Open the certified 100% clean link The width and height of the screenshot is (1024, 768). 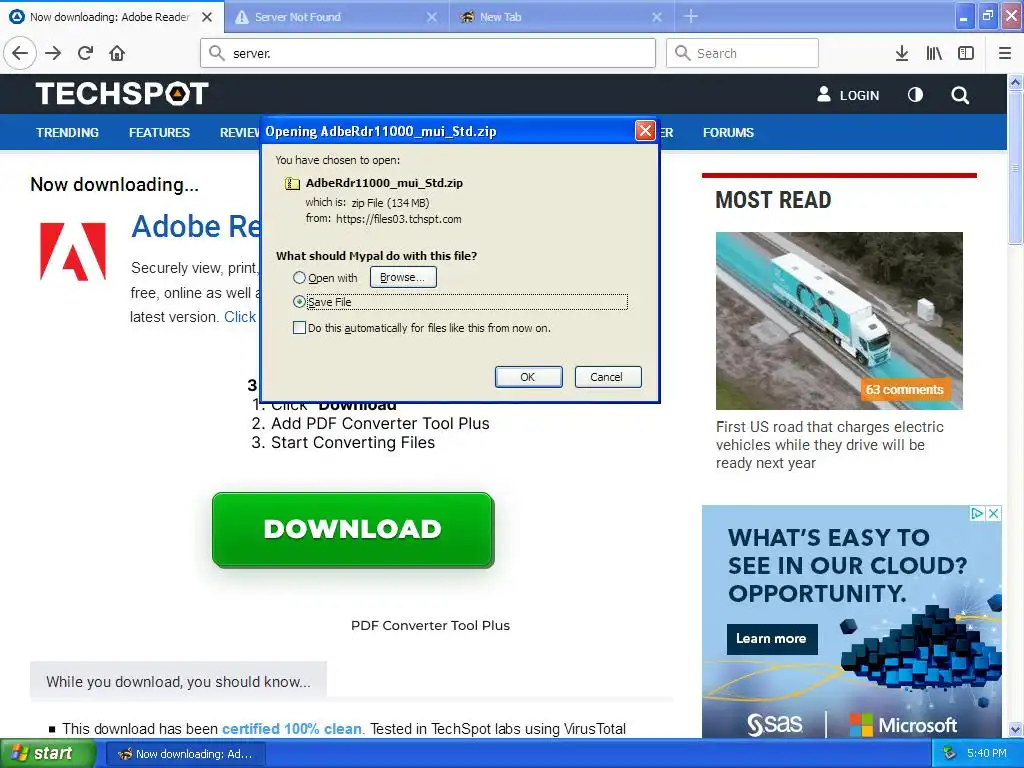(x=292, y=729)
